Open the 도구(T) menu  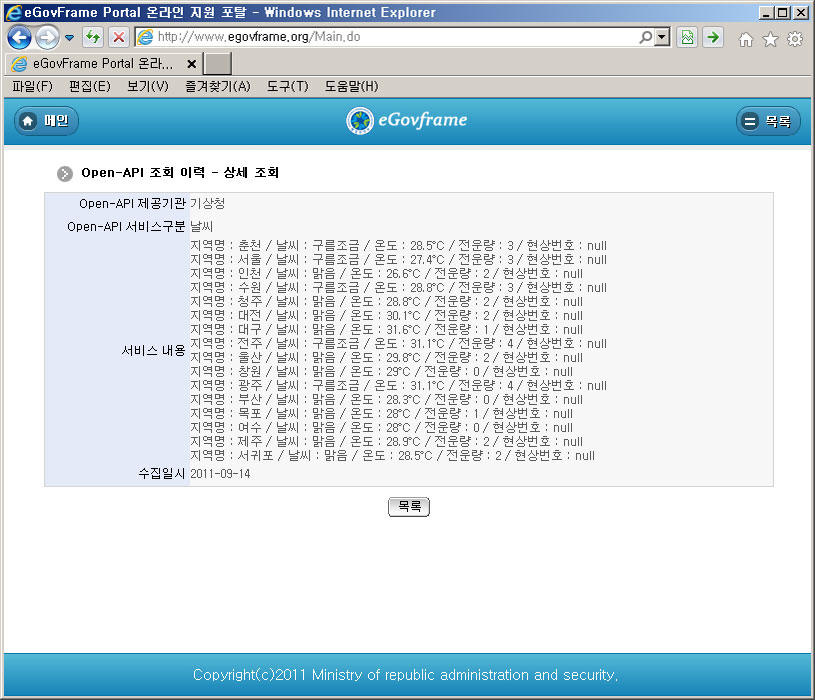(287, 86)
